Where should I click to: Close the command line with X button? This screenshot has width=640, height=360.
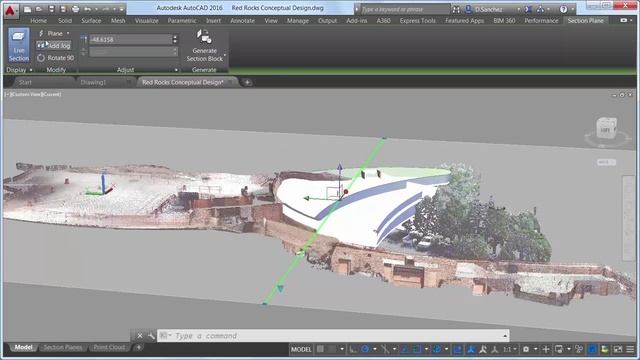(x=140, y=336)
